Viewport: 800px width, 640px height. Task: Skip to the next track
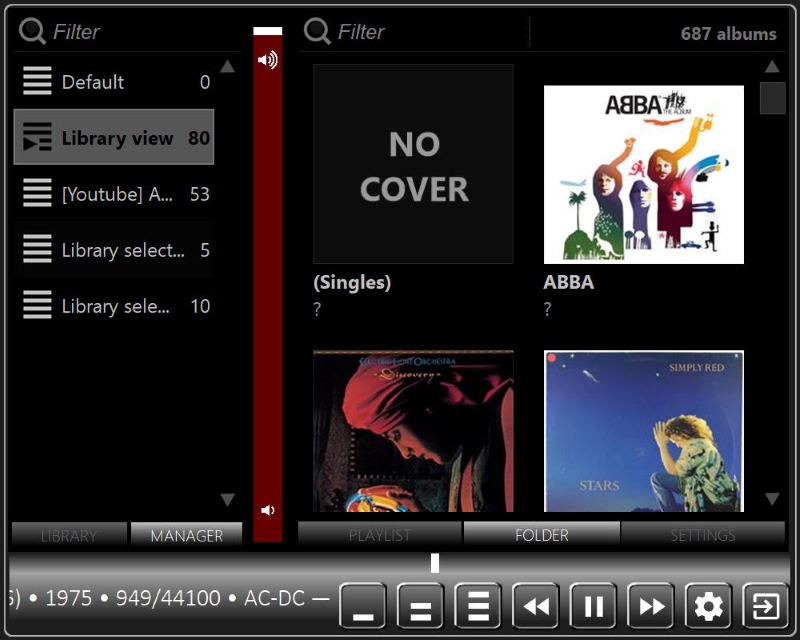652,606
